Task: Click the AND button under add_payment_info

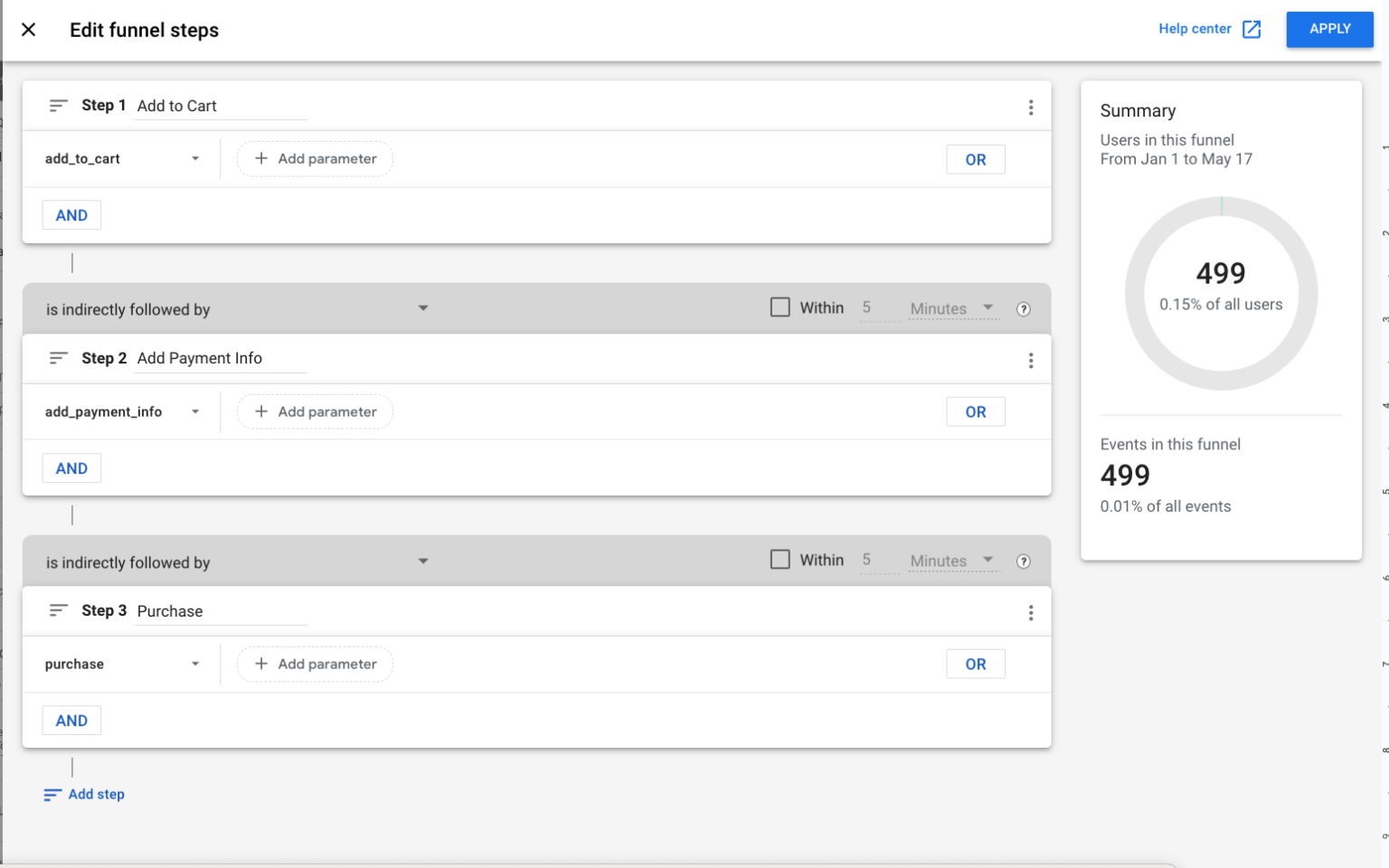Action: (x=71, y=467)
